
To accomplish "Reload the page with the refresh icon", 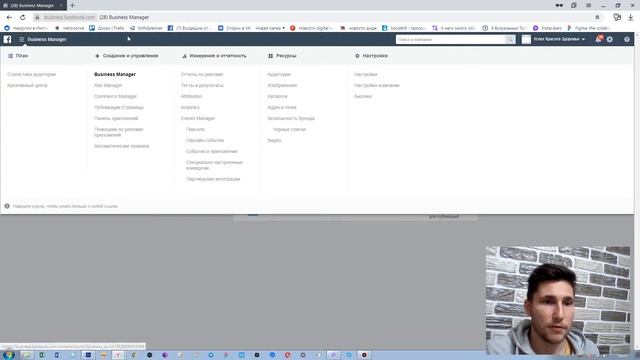I will (x=22, y=17).
